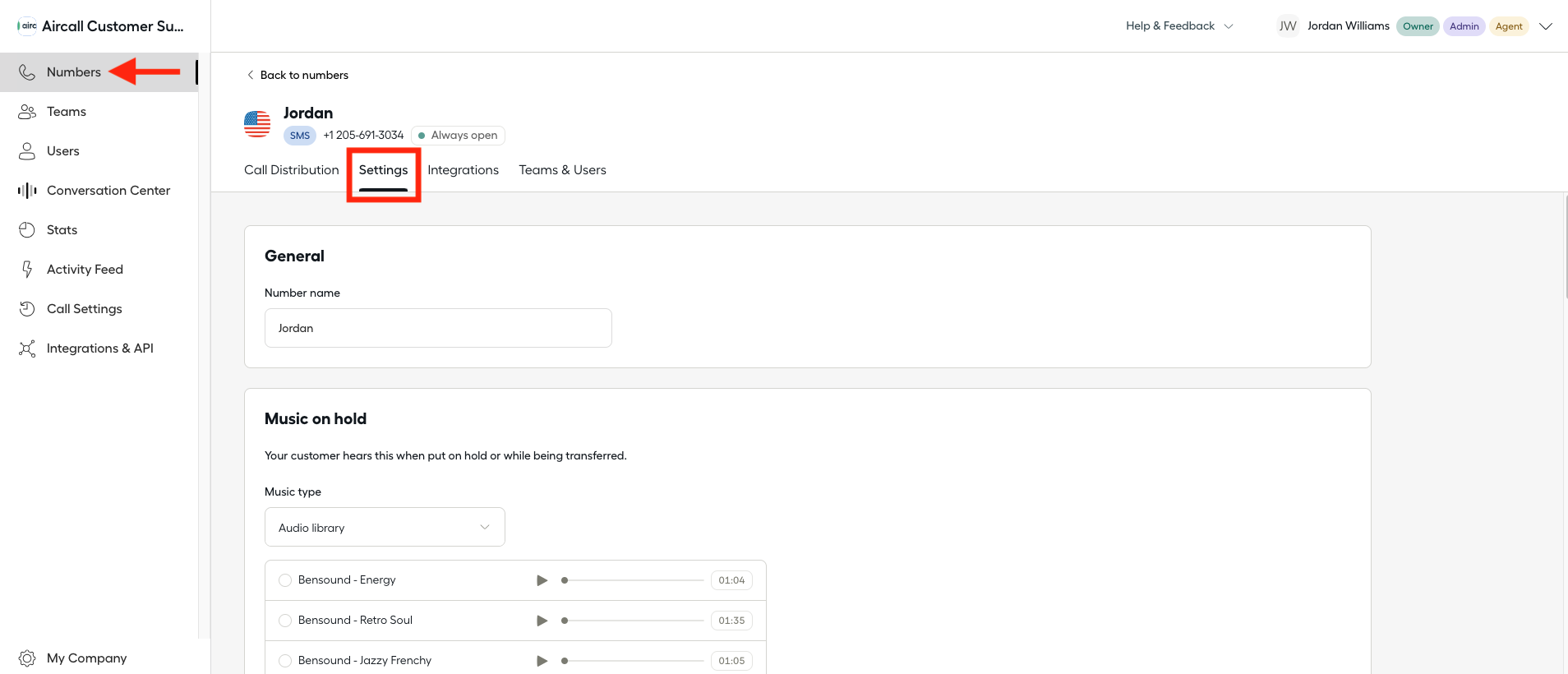The width and height of the screenshot is (1568, 674).
Task: Seek the Bensound - Retro Soul track slider
Action: 633,621
